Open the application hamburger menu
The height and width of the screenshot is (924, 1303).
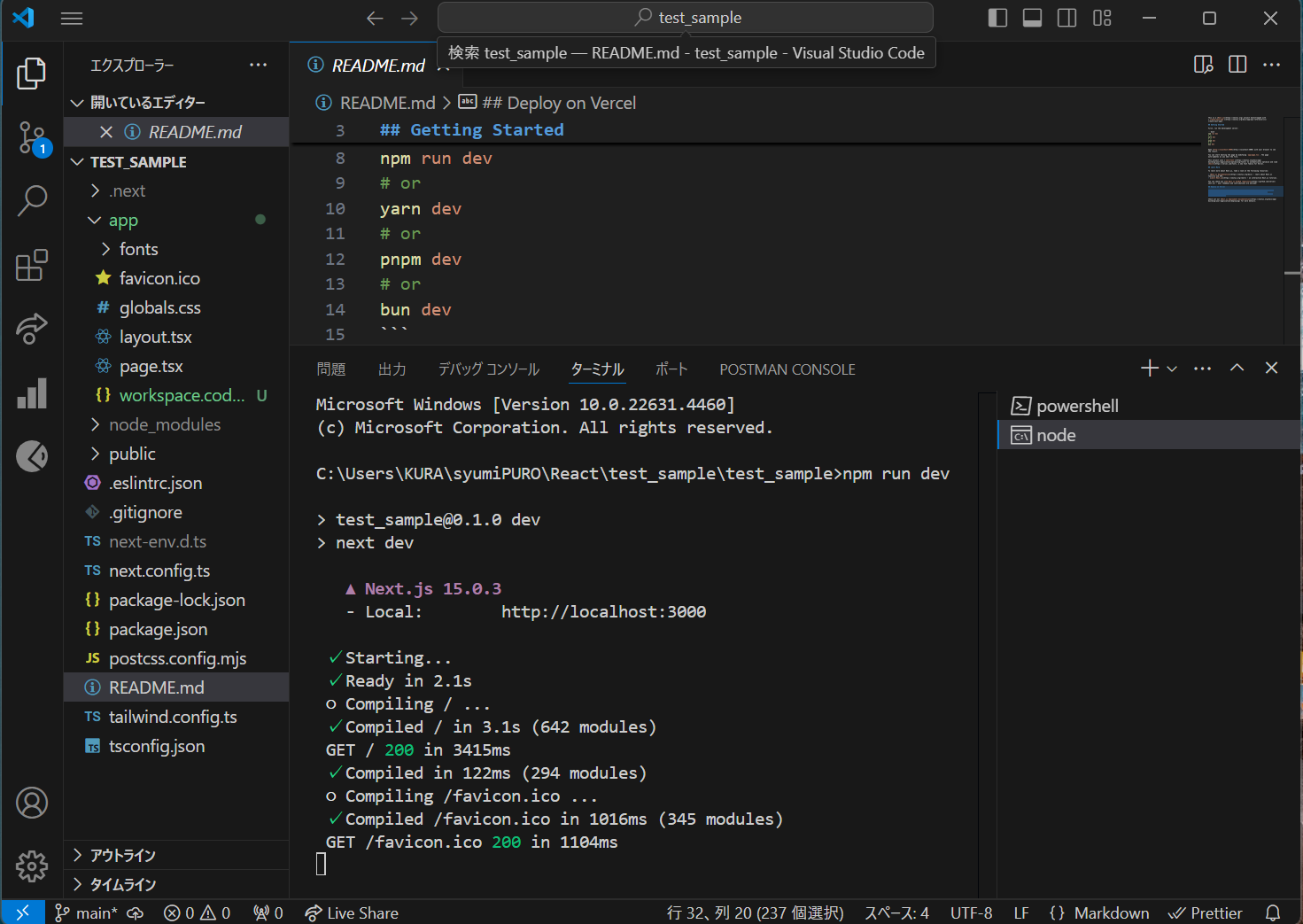point(72,18)
